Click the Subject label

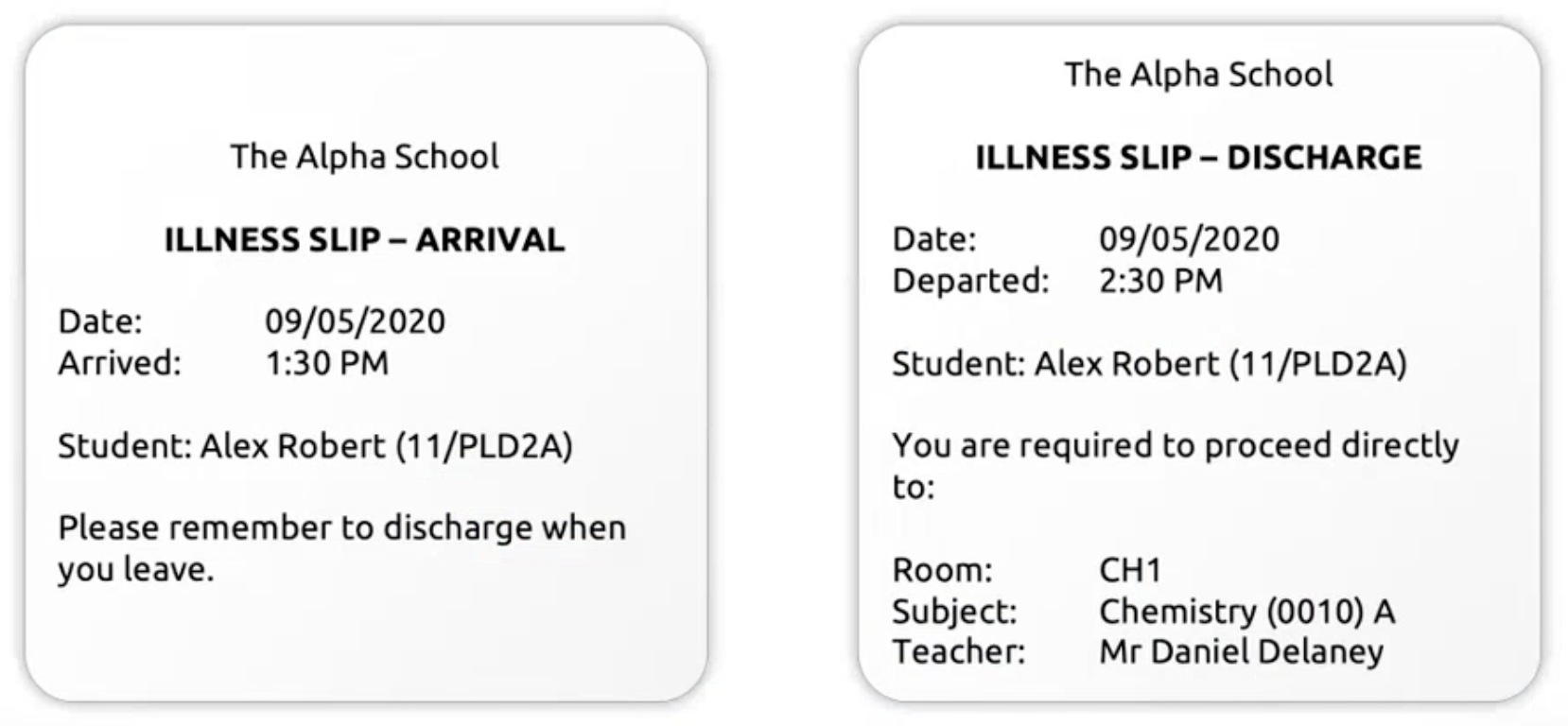(954, 612)
